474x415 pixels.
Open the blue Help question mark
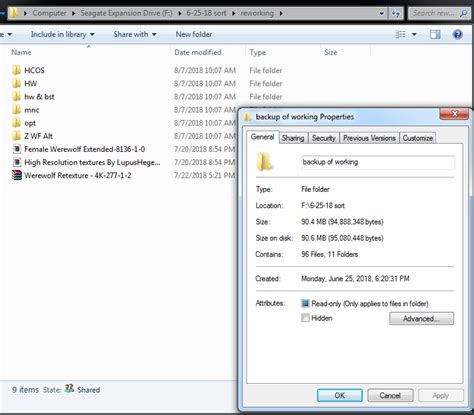click(458, 34)
